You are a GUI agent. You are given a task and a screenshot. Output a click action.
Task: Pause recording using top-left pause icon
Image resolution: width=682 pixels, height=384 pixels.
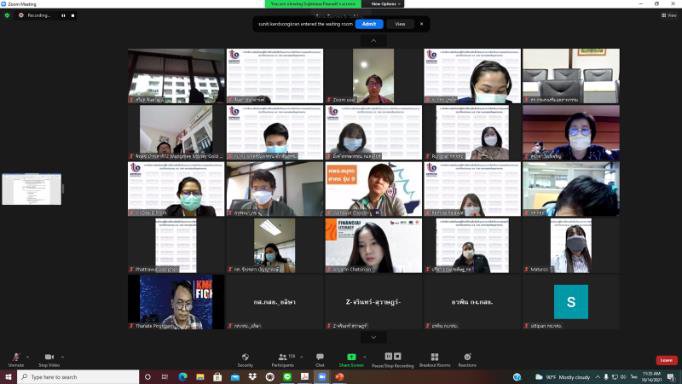(x=64, y=15)
